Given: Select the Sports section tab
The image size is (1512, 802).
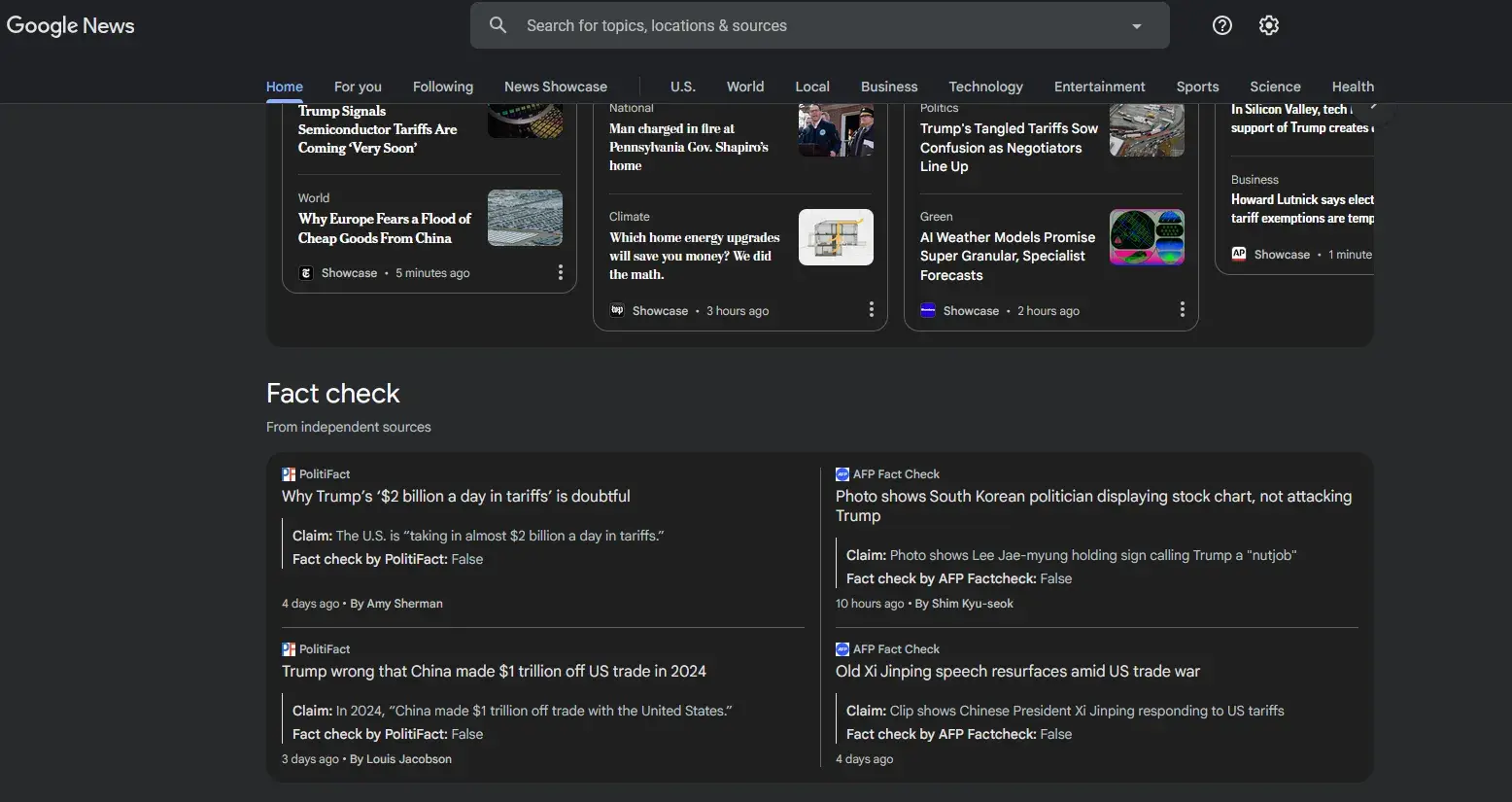Looking at the screenshot, I should point(1197,87).
